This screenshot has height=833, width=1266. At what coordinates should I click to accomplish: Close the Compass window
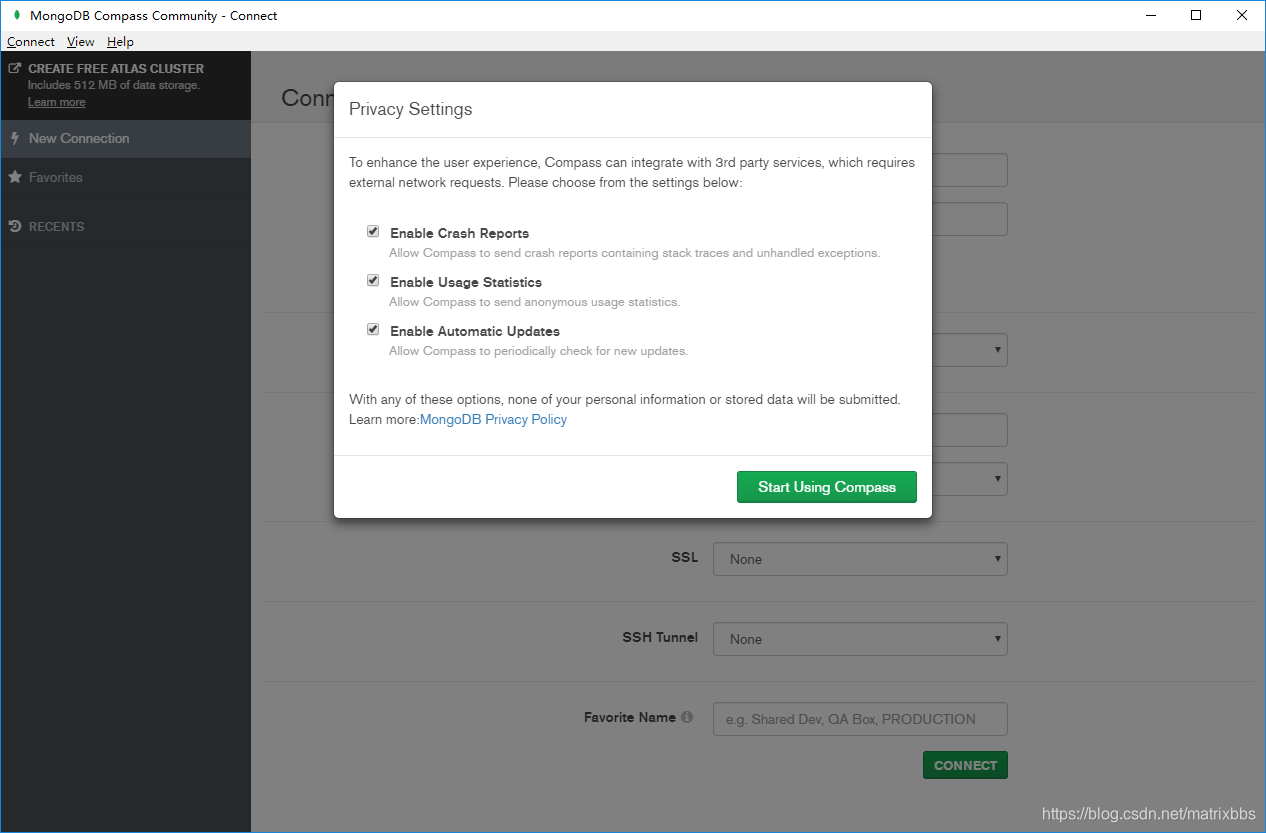pyautogui.click(x=1242, y=15)
